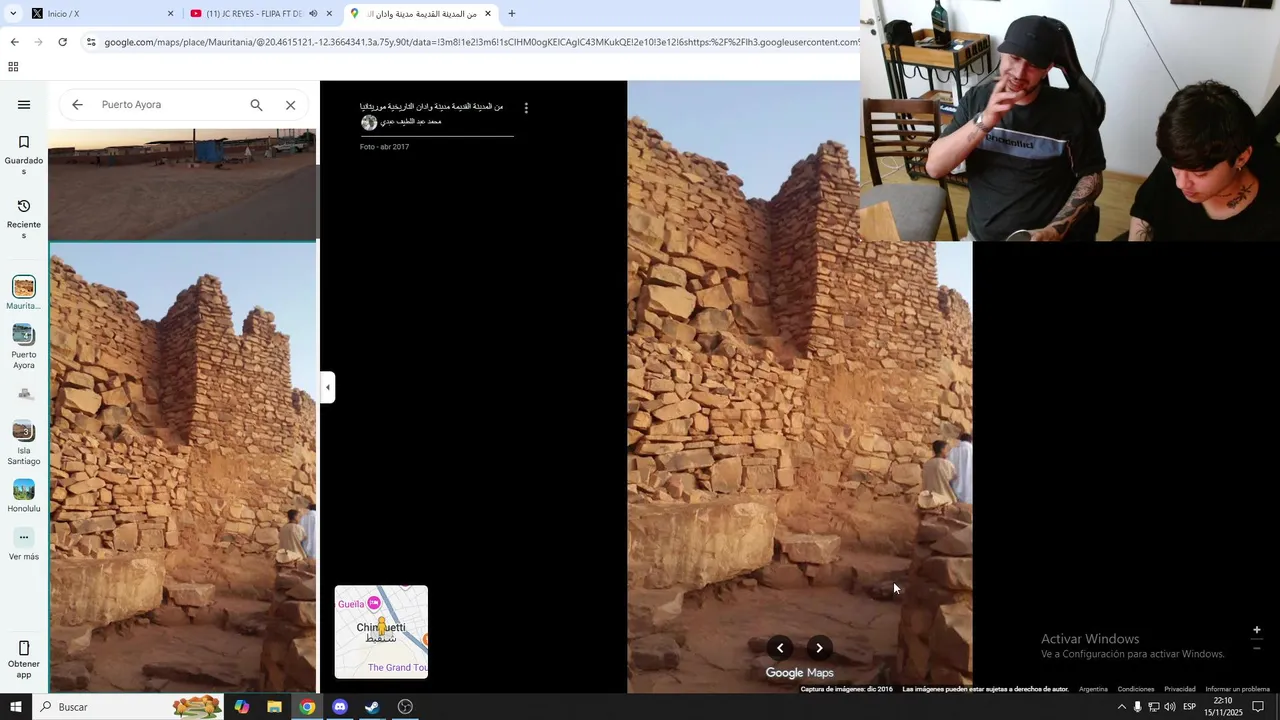Screen dimensions: 1280x720
Task: Collapse the side panel arrow
Action: pyautogui.click(x=327, y=387)
